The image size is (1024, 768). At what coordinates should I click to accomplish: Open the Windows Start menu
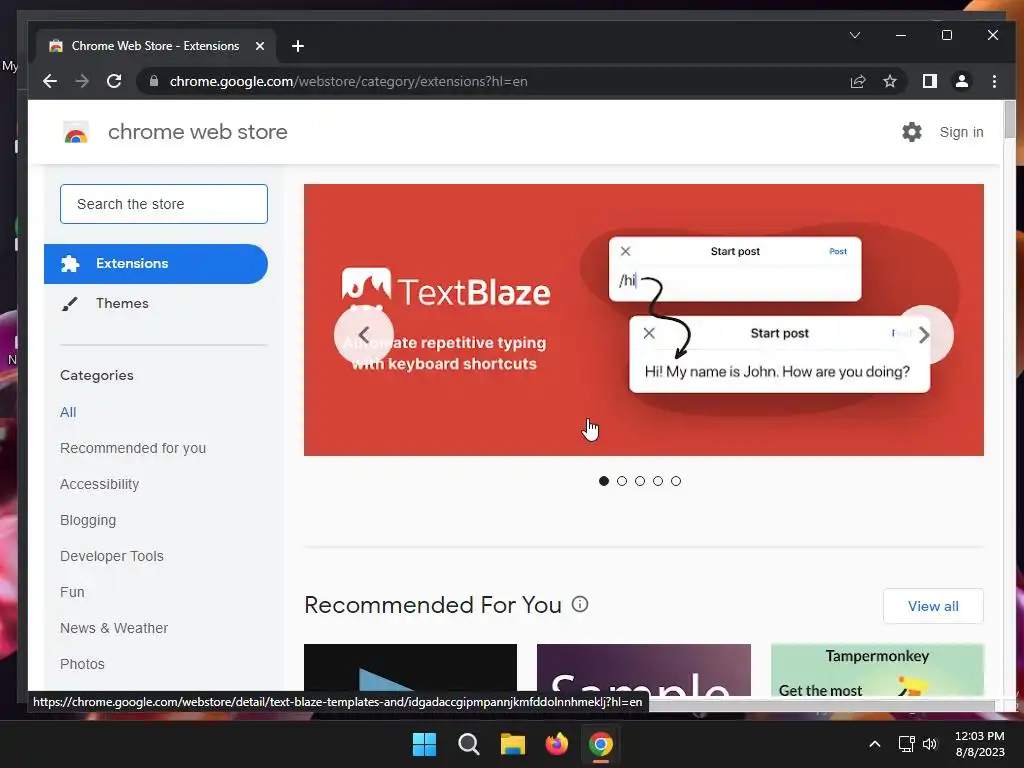click(424, 744)
